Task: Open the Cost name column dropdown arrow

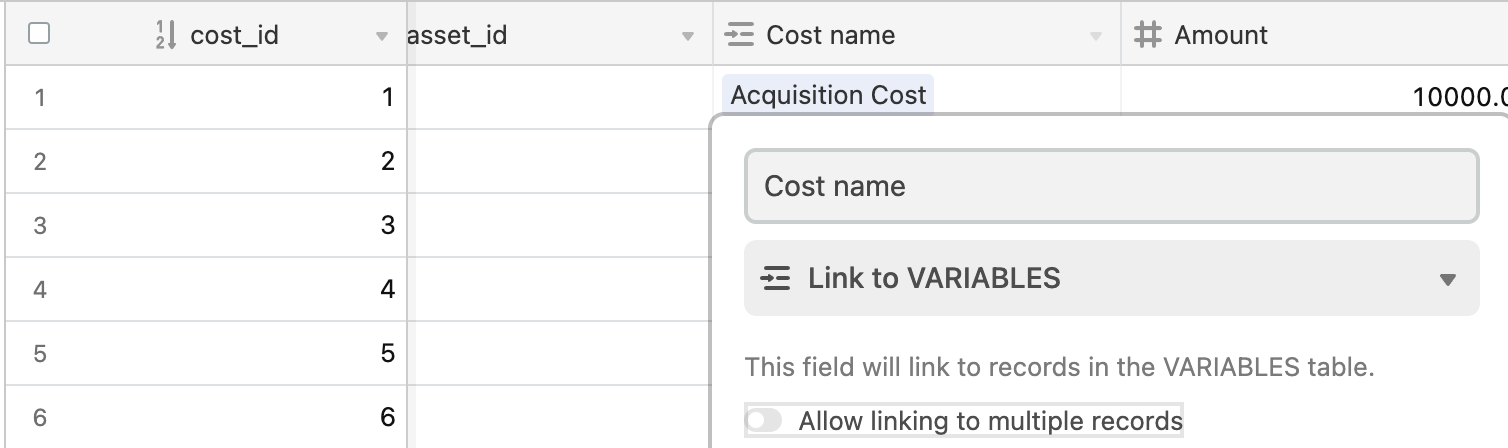Action: click(1096, 37)
